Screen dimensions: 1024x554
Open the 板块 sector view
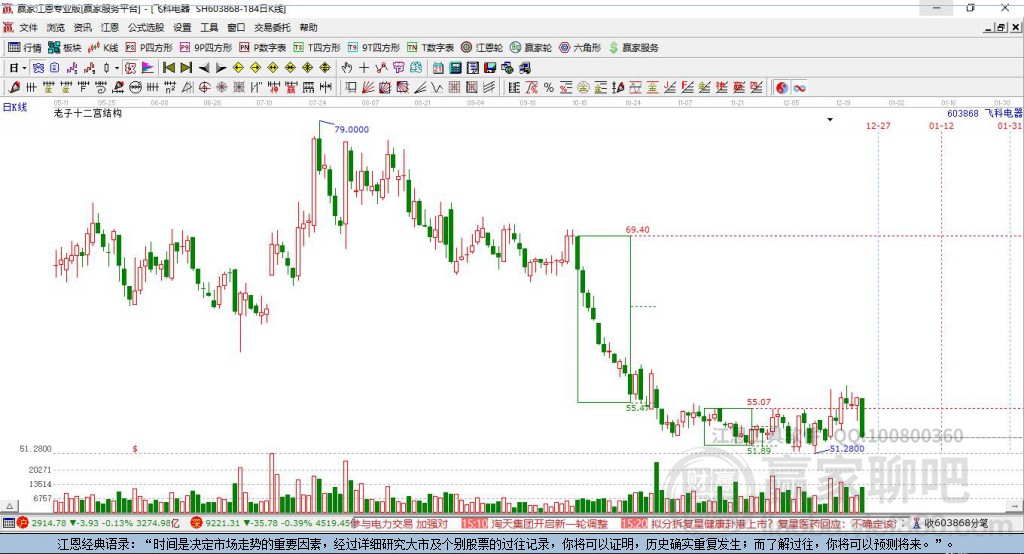tap(65, 48)
